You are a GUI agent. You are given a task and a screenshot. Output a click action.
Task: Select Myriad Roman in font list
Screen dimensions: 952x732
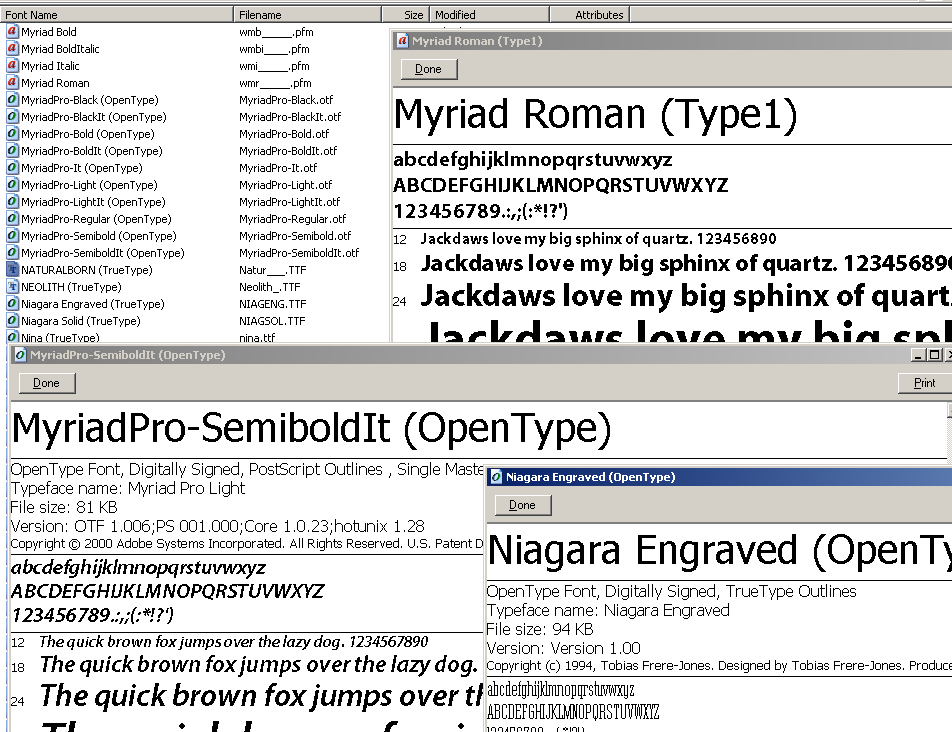(x=55, y=83)
